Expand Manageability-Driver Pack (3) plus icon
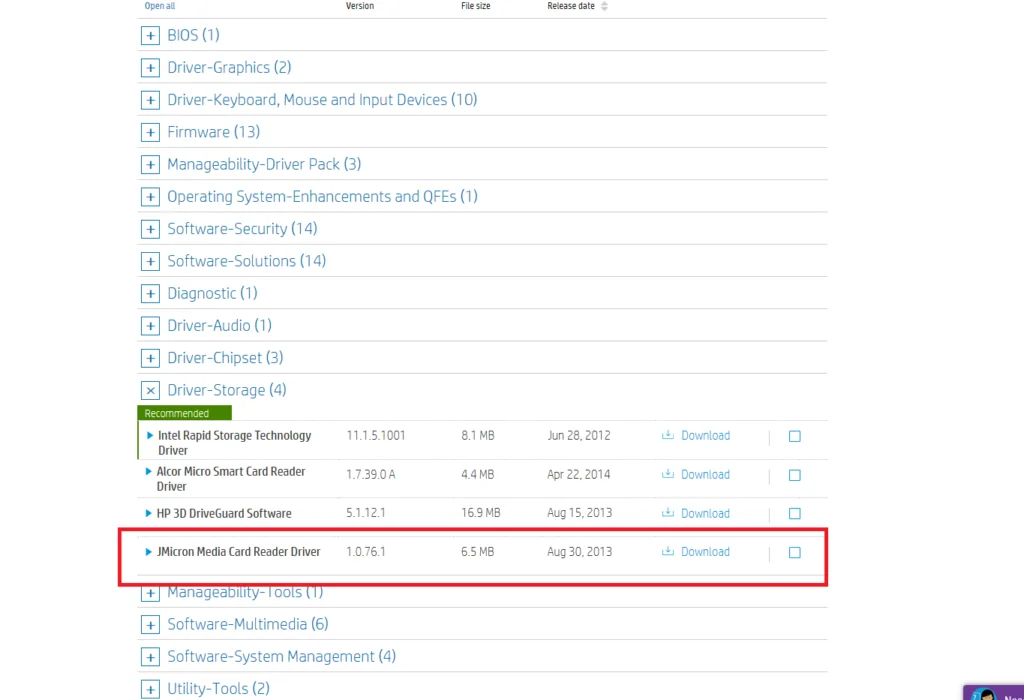The image size is (1024, 700). click(150, 165)
